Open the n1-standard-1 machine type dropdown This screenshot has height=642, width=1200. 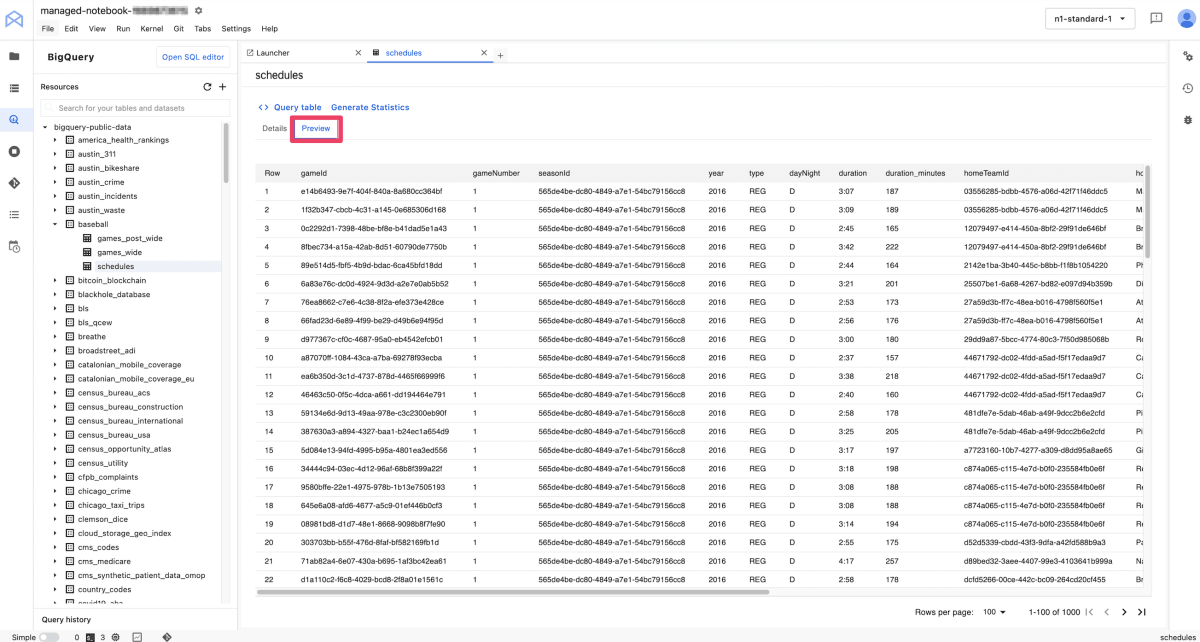tap(1090, 19)
